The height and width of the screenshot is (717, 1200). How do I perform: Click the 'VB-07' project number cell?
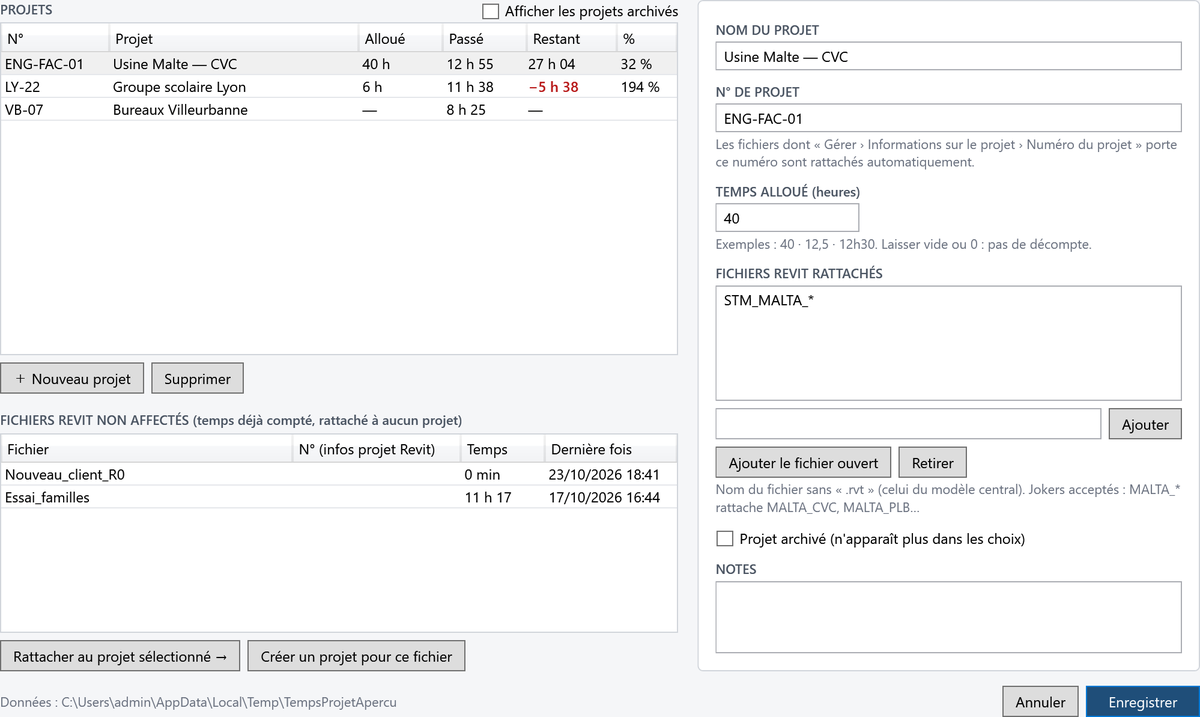(24, 109)
